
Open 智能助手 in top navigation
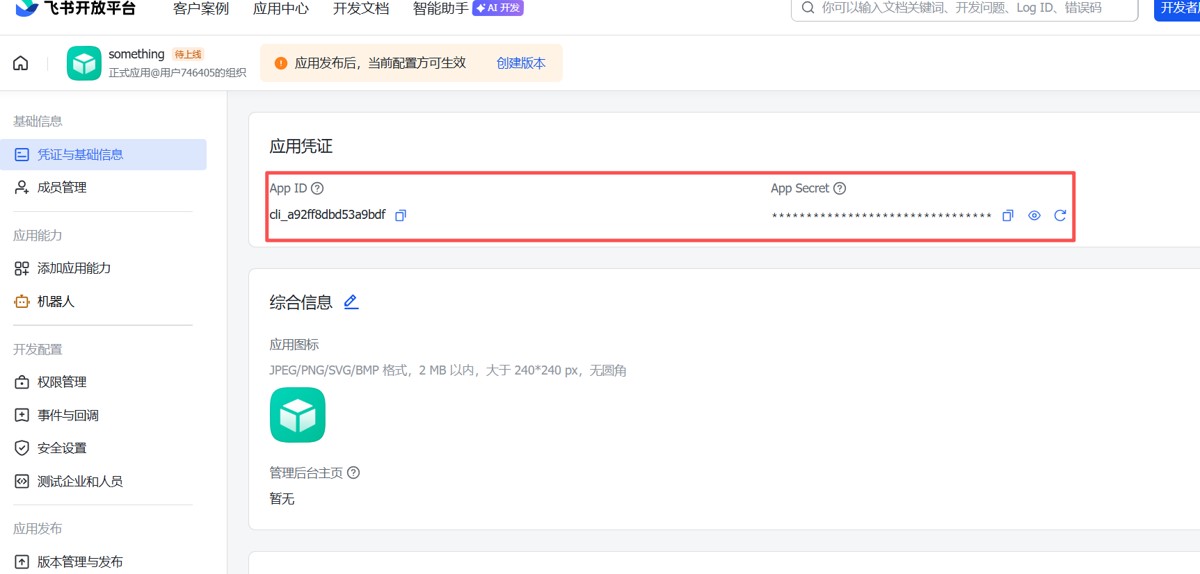pyautogui.click(x=441, y=8)
